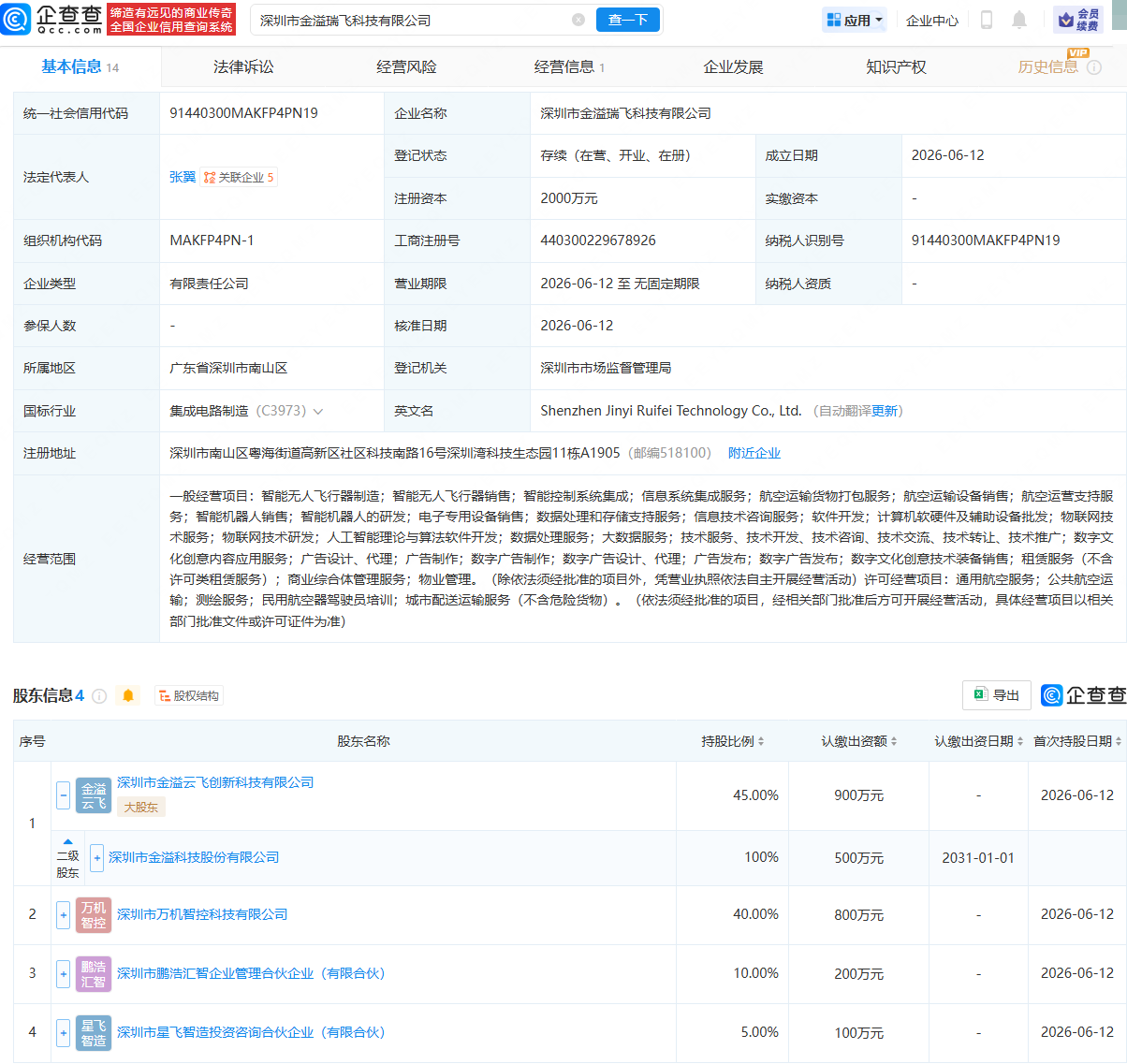Open the 应用 dropdown menu

pos(855,20)
